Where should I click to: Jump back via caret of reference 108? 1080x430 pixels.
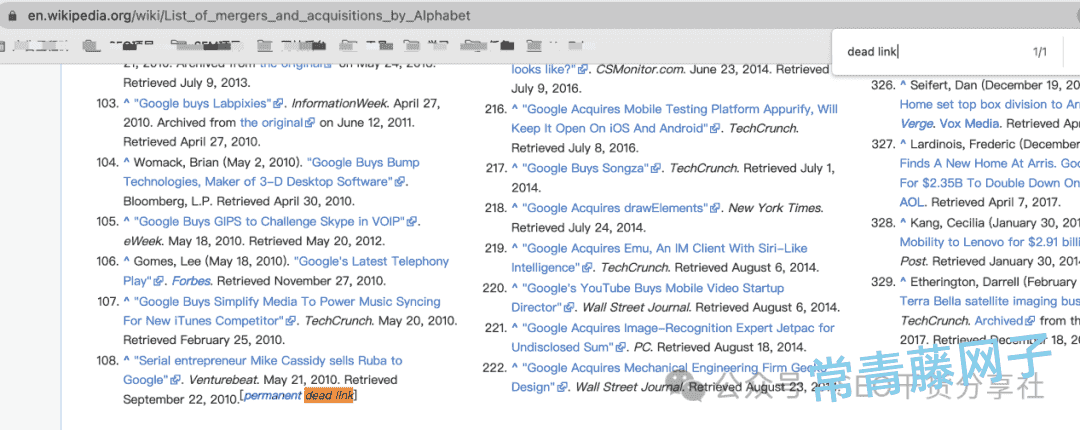[127, 360]
